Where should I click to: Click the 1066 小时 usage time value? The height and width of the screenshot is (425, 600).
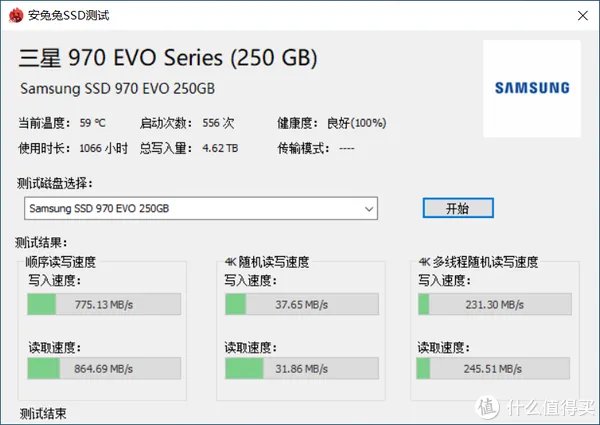(103, 148)
